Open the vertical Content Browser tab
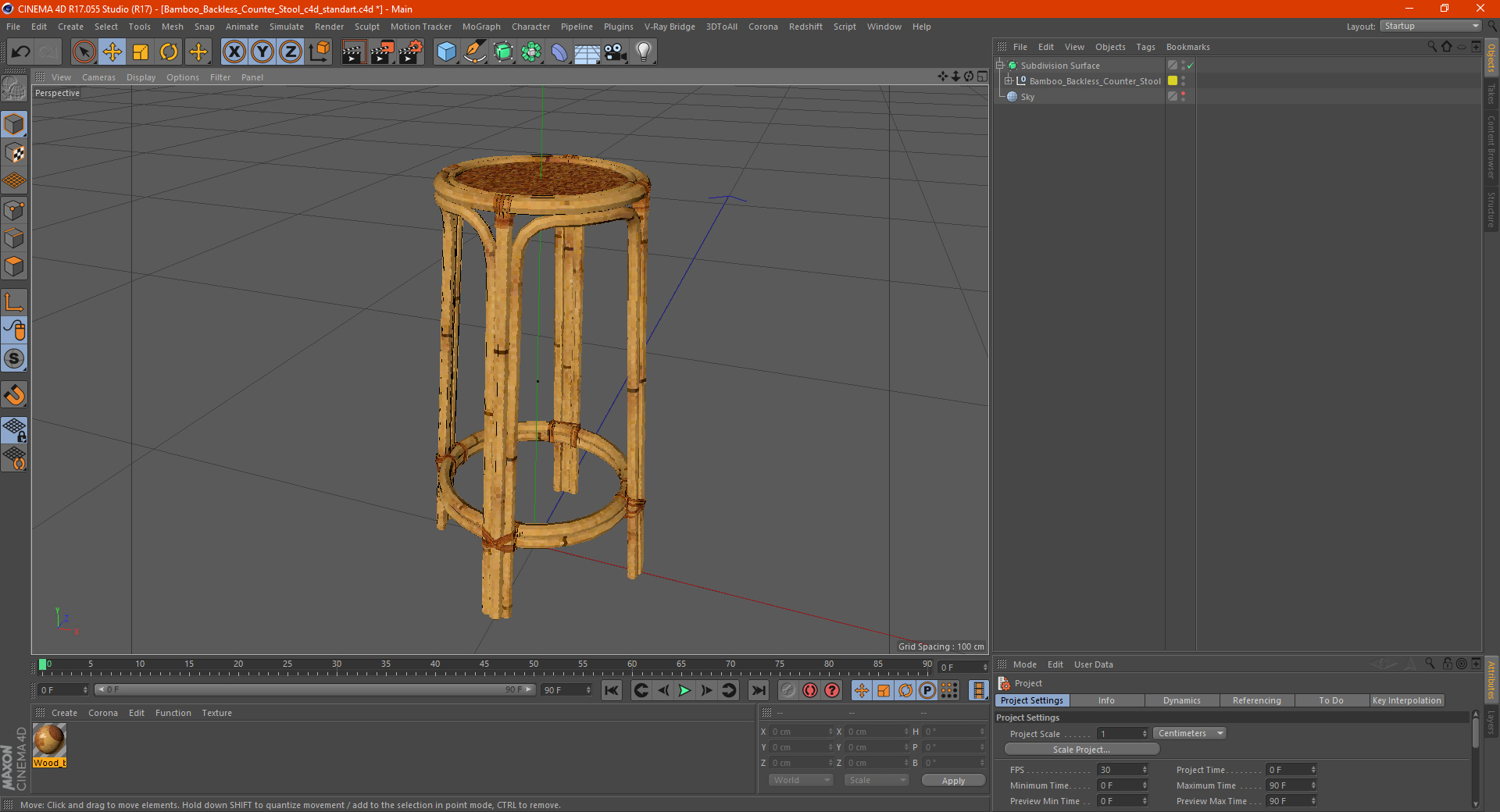Screen dimensions: 1500x812 [x=1491, y=147]
